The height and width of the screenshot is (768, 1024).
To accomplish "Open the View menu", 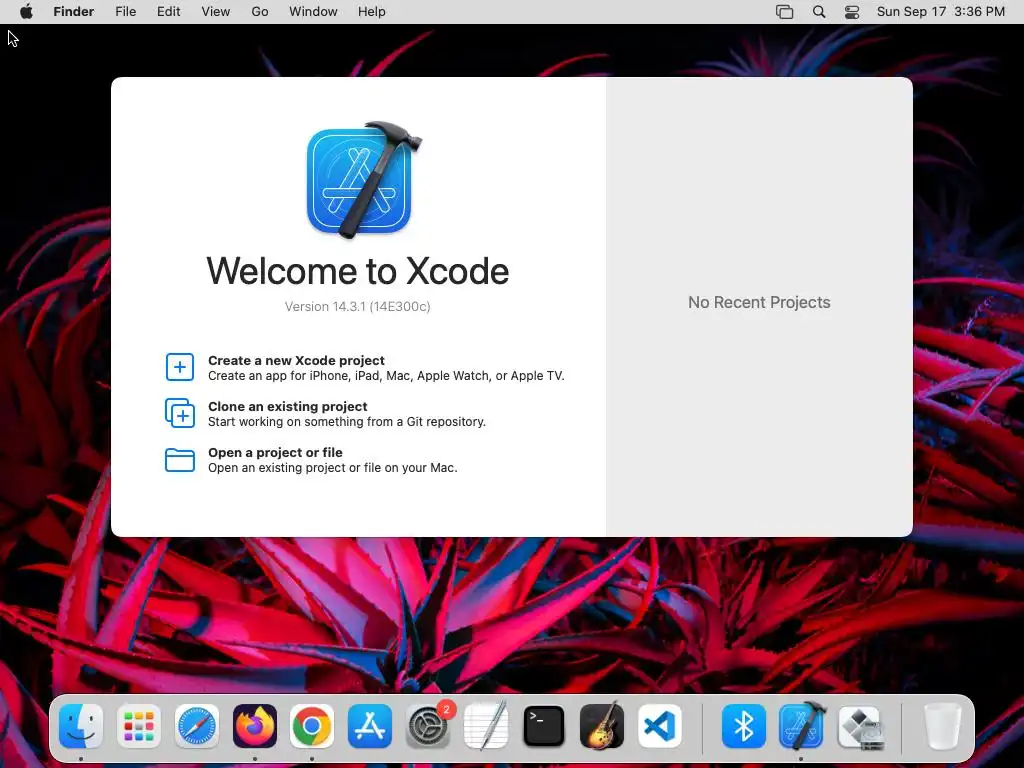I will [216, 12].
